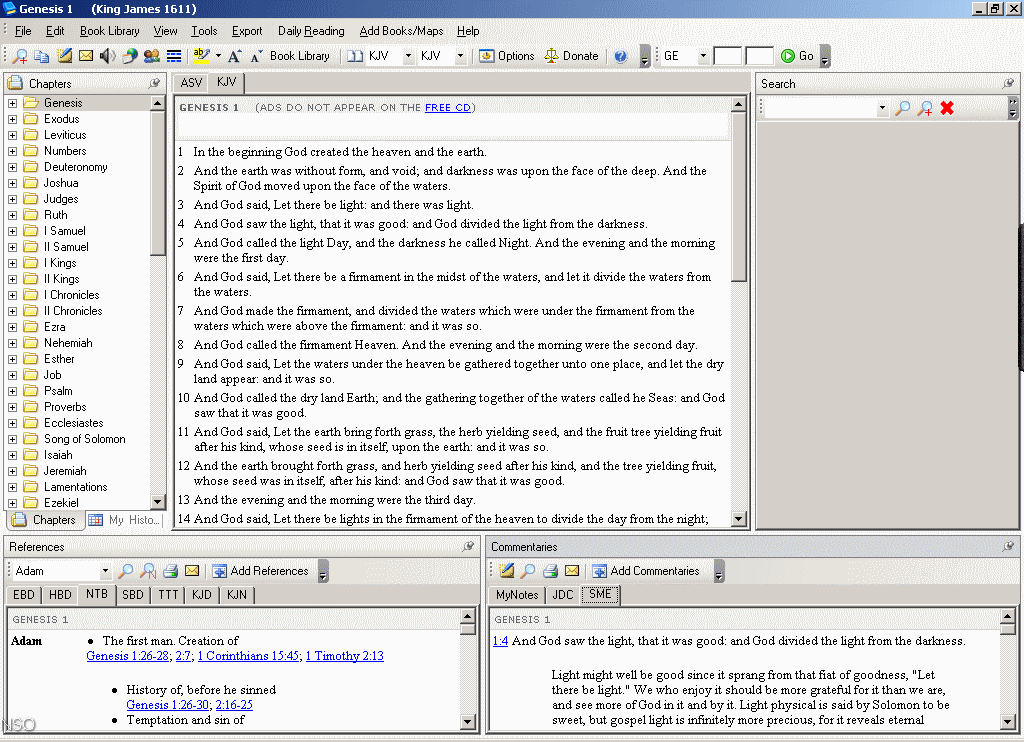Image resolution: width=1024 pixels, height=742 pixels.
Task: Expand the Exodus tree node
Action: [12, 119]
